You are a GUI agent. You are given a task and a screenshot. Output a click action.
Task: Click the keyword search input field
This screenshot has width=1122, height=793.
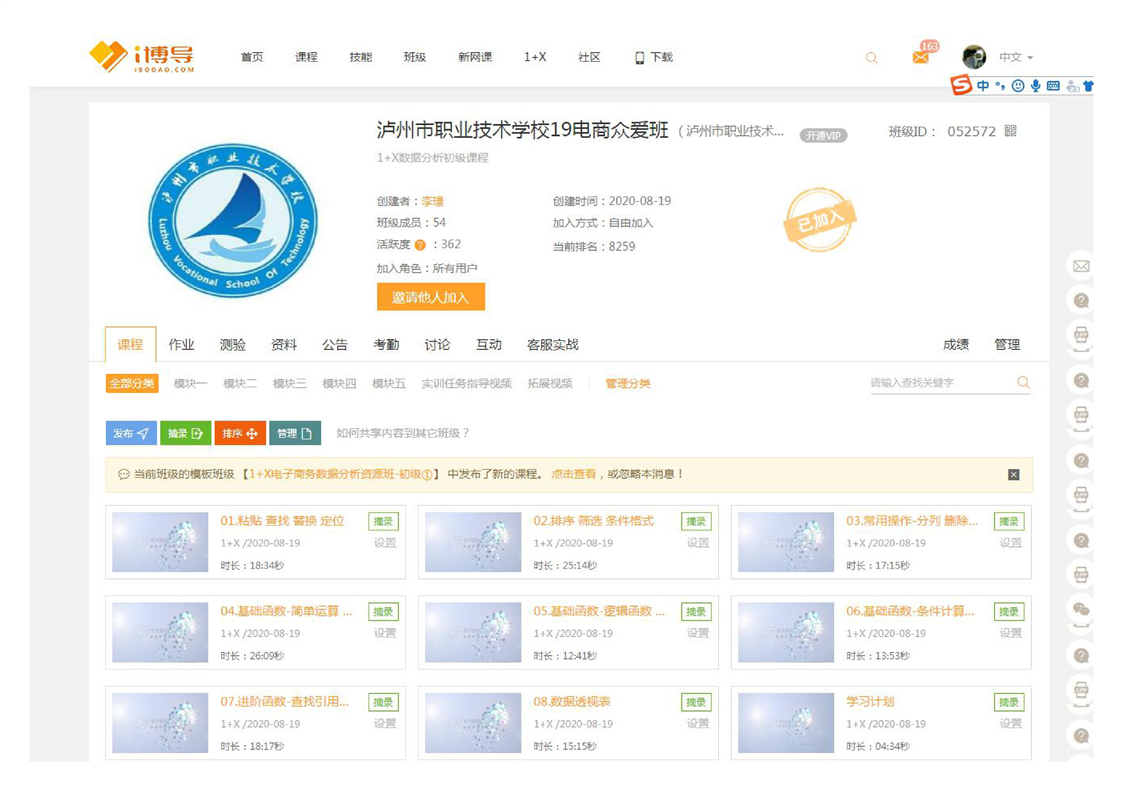pyautogui.click(x=940, y=383)
